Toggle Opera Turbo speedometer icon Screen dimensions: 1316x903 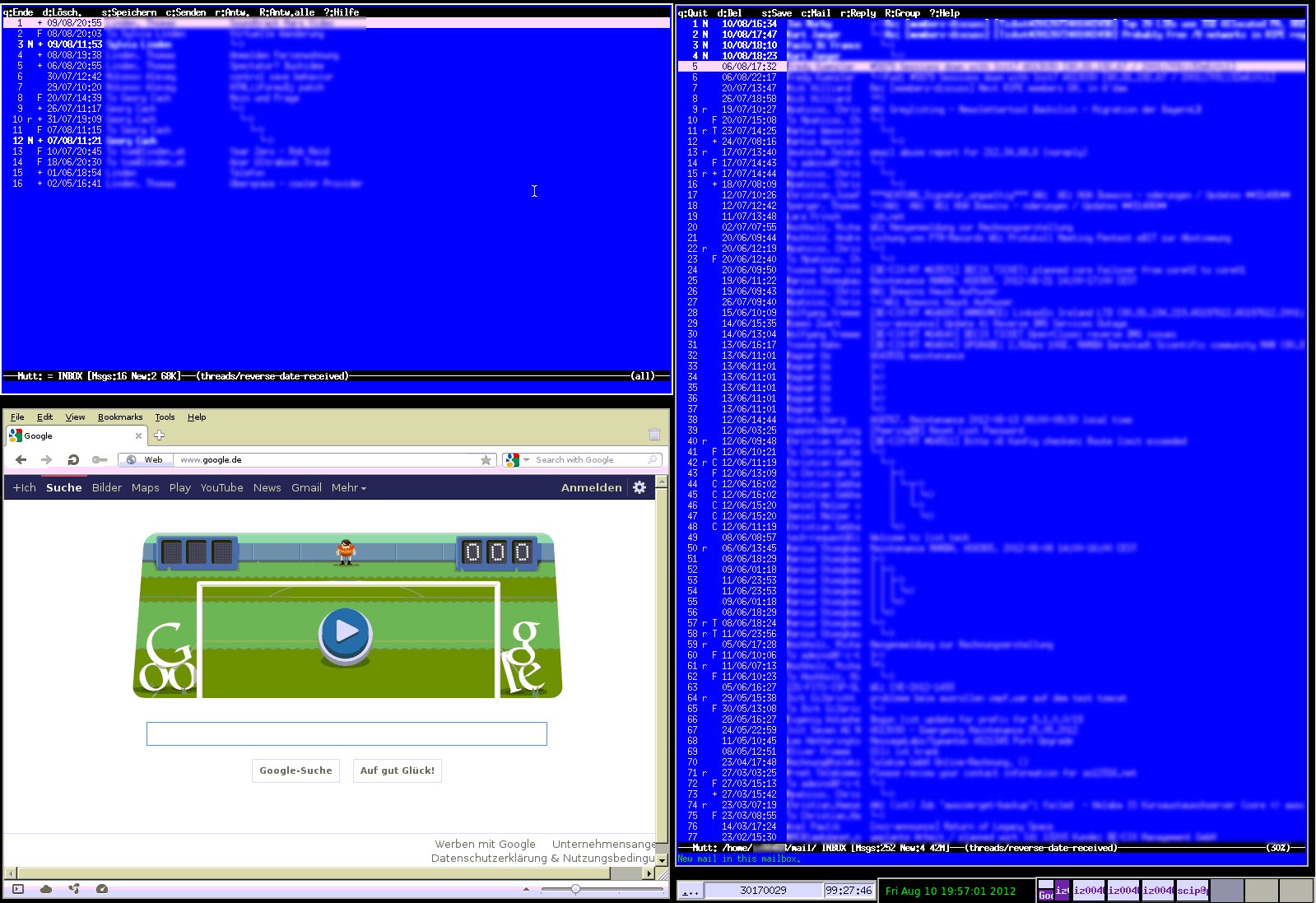(x=102, y=889)
